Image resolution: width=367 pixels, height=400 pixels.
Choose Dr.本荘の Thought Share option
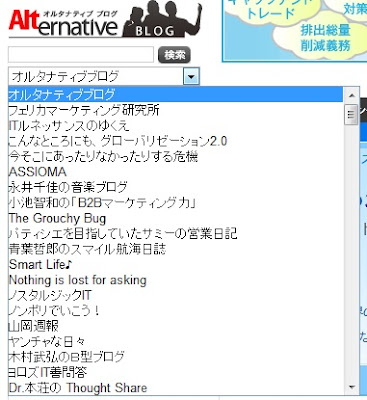(177, 388)
